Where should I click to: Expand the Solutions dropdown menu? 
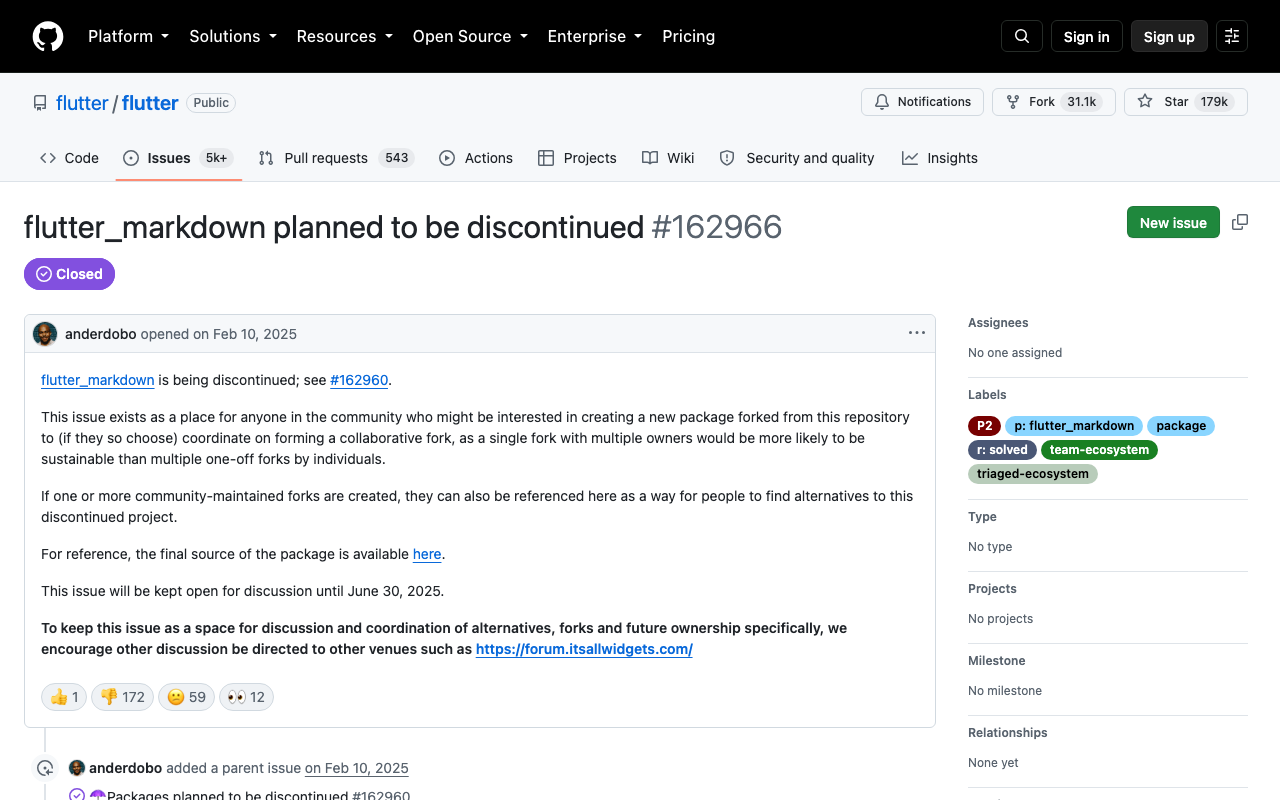(232, 36)
